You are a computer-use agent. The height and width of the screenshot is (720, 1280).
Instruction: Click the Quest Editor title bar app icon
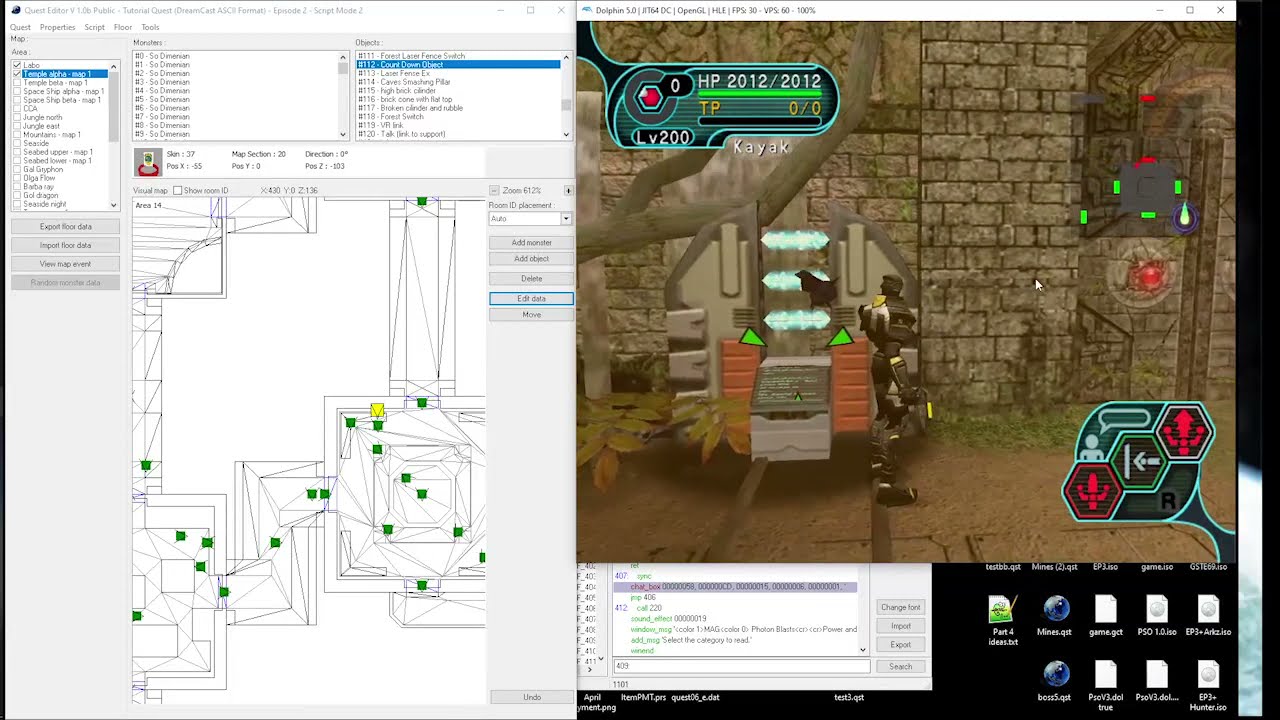point(16,10)
